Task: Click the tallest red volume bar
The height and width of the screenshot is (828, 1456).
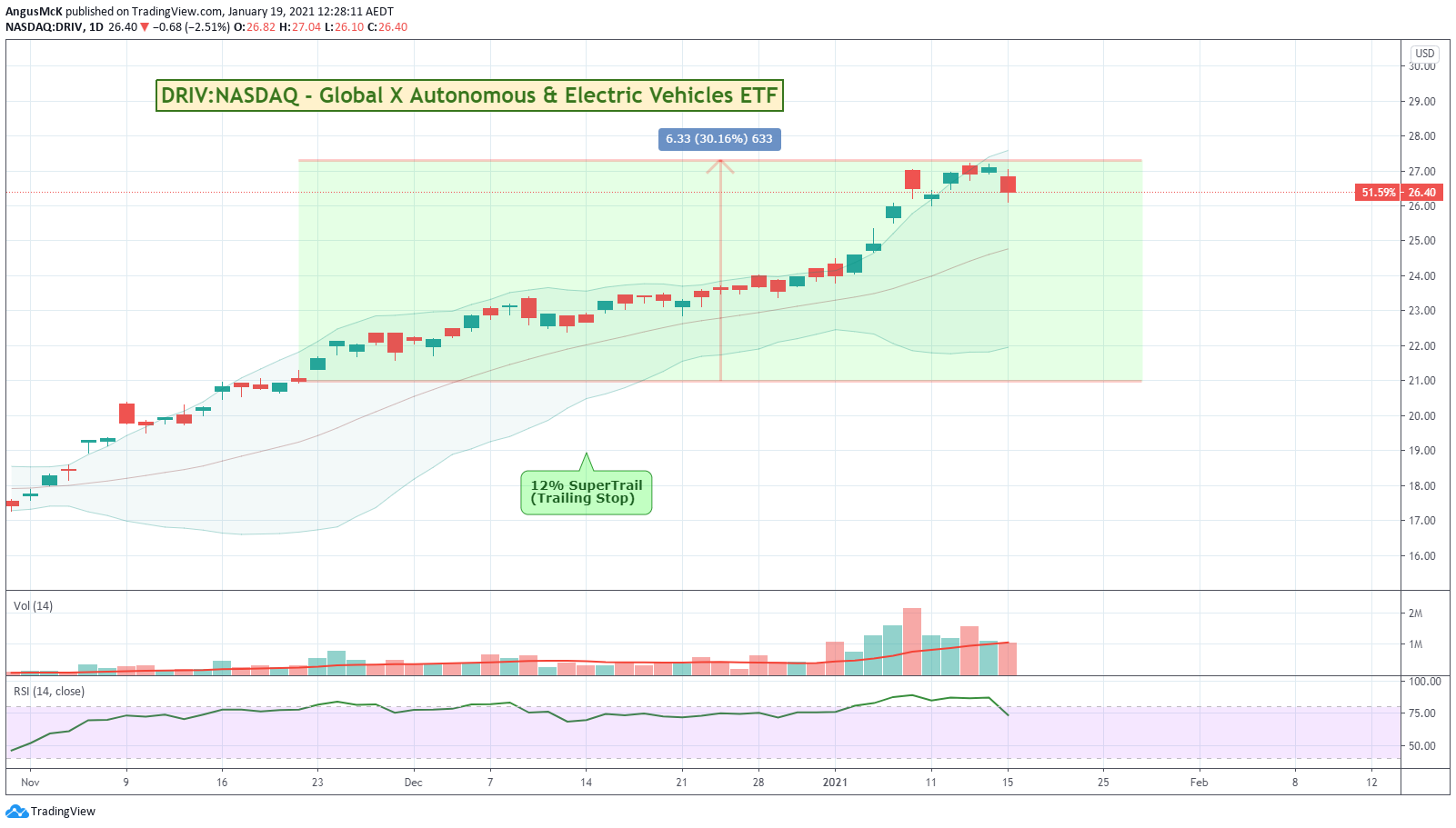Action: click(x=912, y=642)
